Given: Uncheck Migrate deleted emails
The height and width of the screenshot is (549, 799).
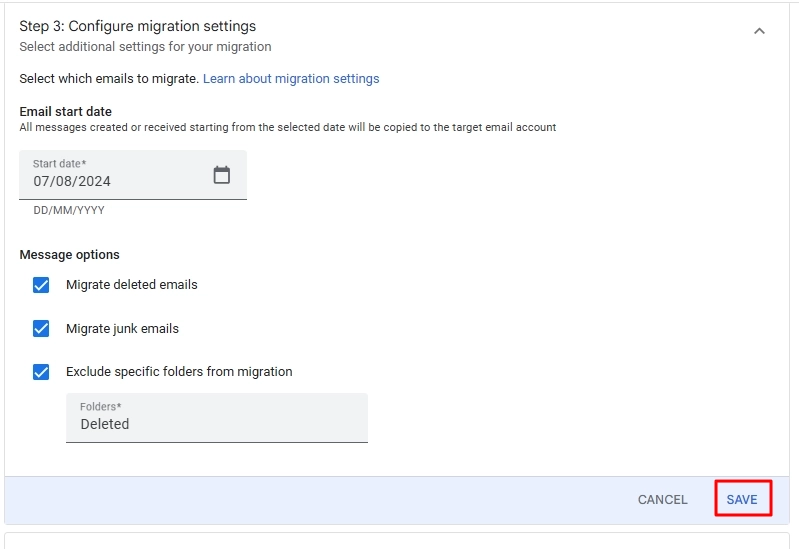Looking at the screenshot, I should coord(41,285).
